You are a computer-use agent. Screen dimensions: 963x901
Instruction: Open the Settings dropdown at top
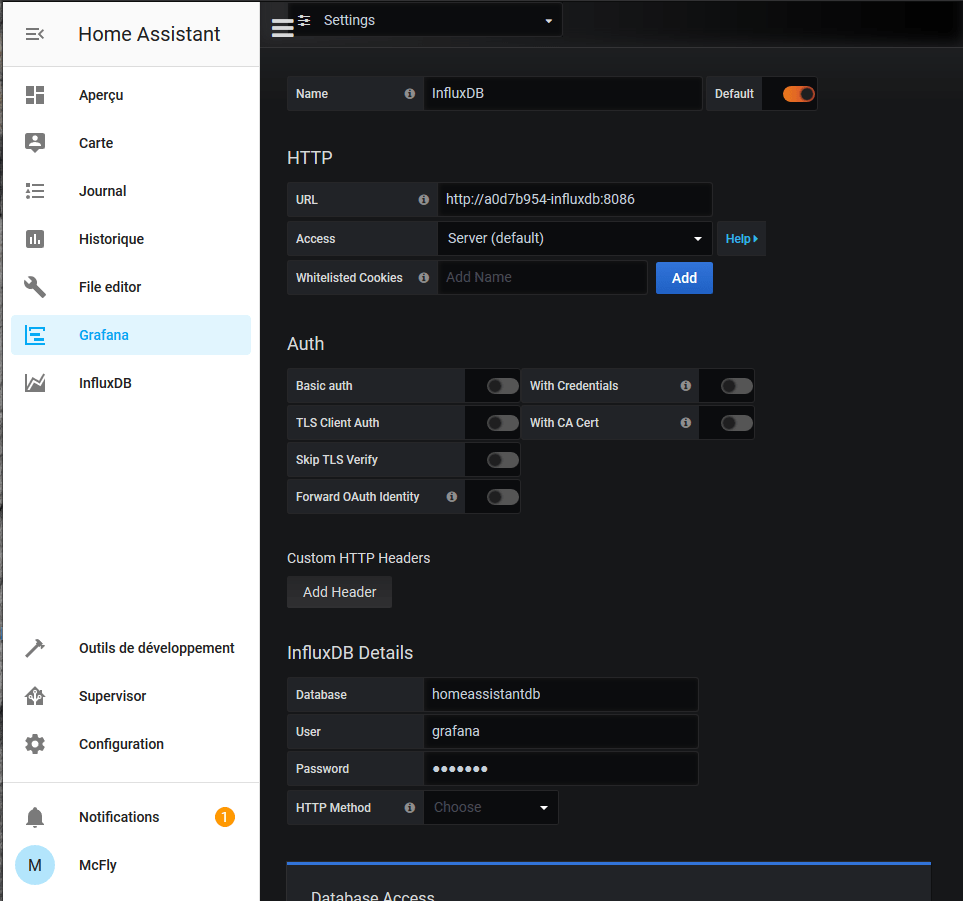pyautogui.click(x=425, y=20)
